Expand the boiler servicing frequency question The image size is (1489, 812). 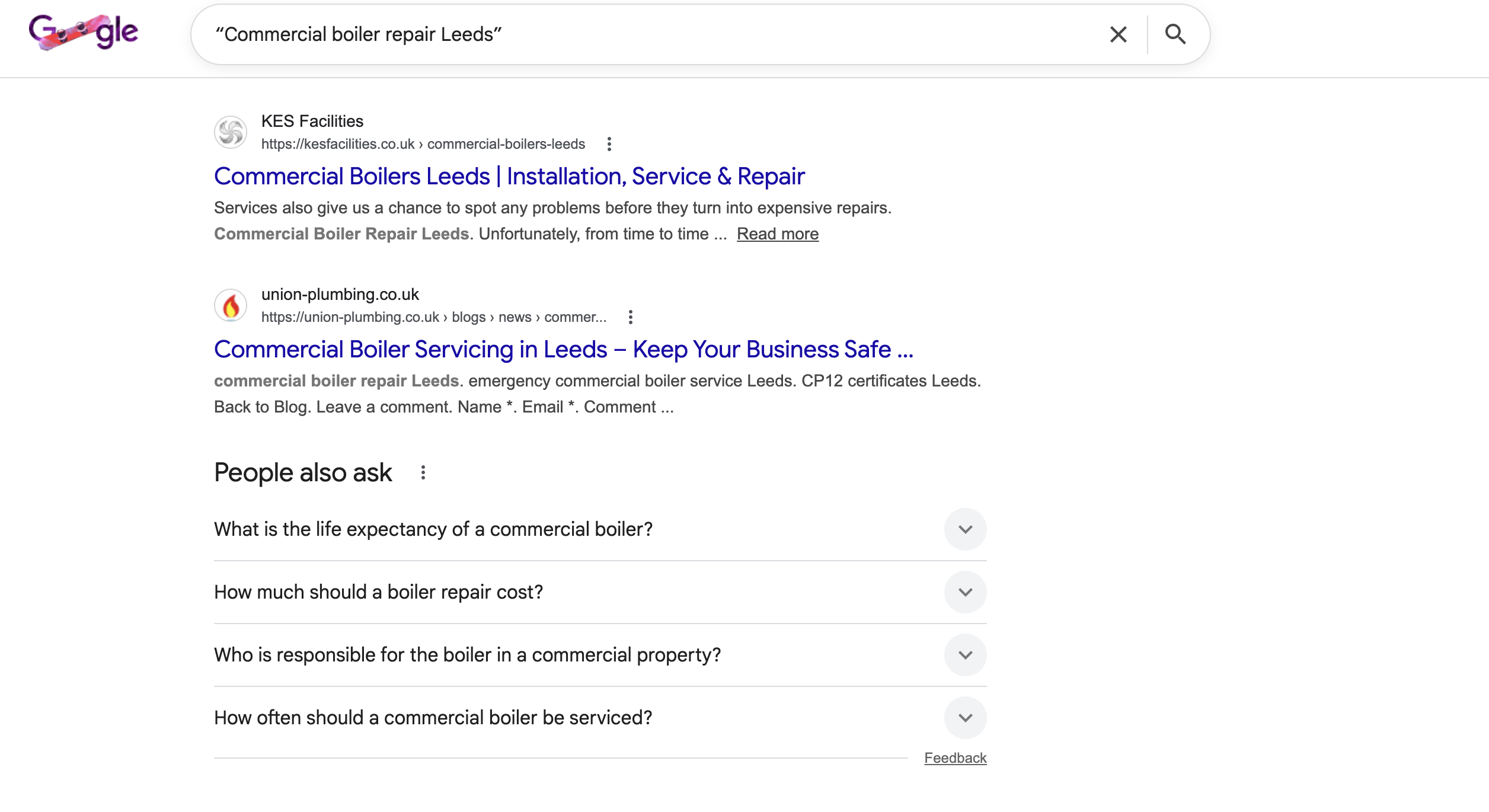pyautogui.click(x=966, y=718)
